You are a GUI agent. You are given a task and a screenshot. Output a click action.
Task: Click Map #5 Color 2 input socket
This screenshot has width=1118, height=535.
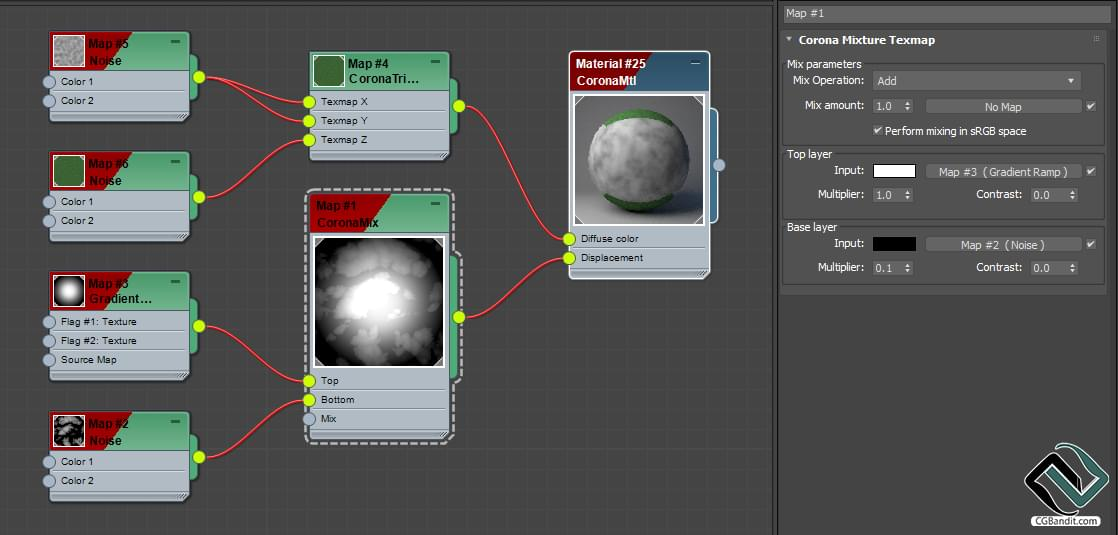click(49, 101)
